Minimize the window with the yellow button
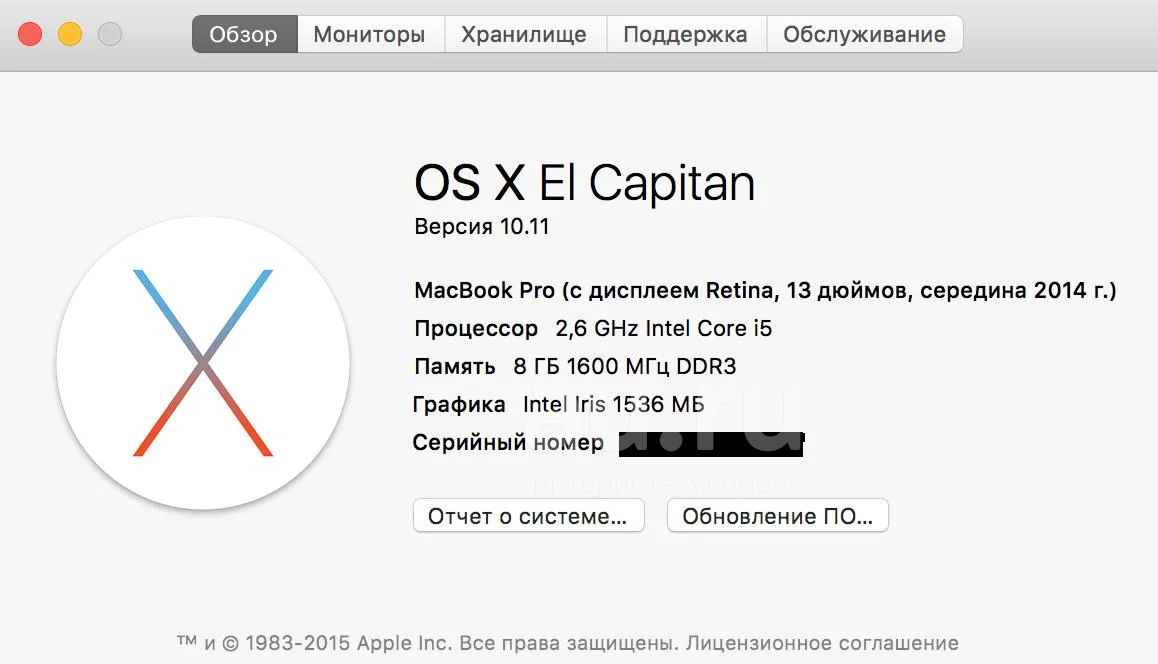Screen dimensions: 1158x664 tap(70, 34)
